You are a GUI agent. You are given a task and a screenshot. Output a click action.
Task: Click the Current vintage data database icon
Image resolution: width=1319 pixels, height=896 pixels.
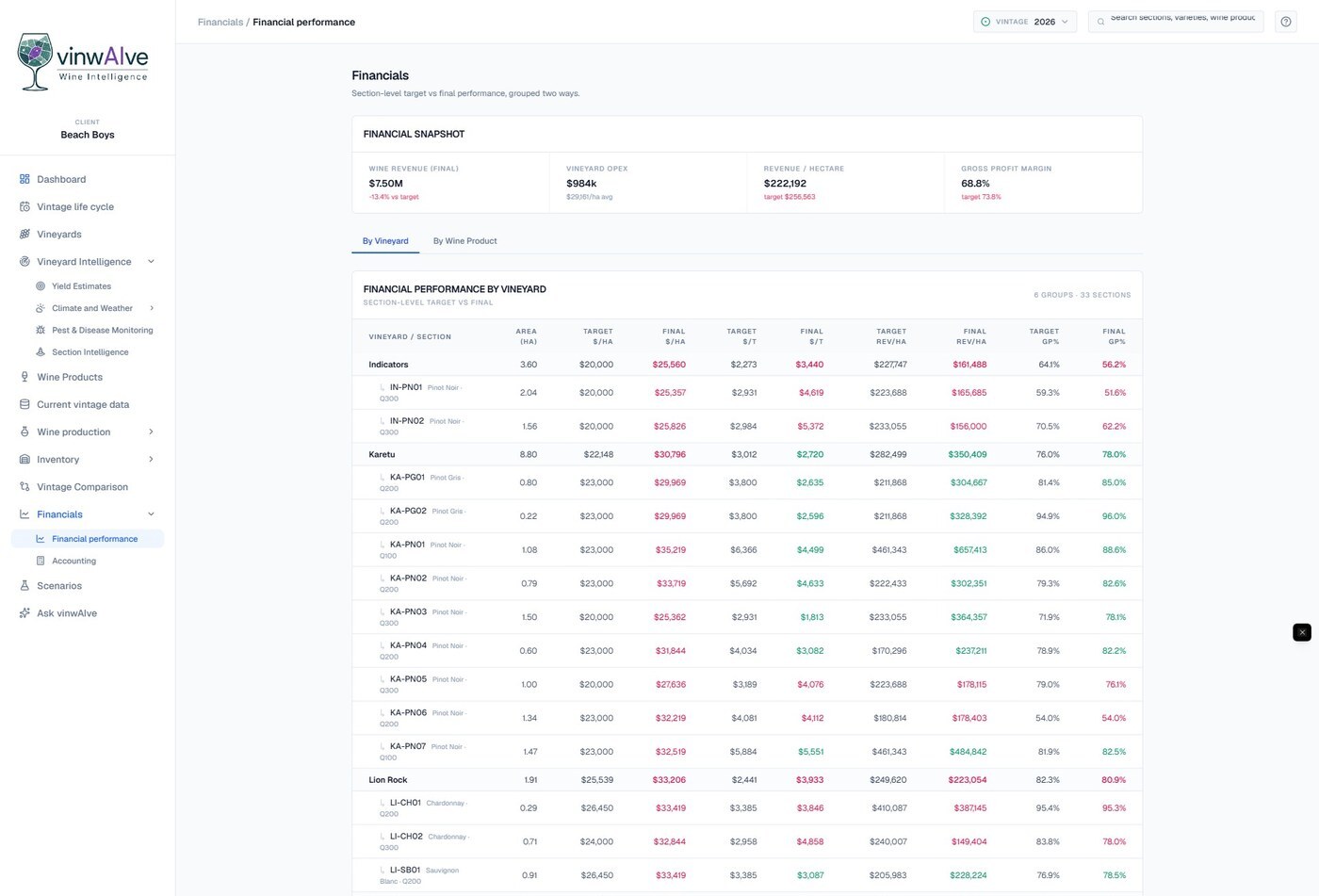tap(24, 404)
